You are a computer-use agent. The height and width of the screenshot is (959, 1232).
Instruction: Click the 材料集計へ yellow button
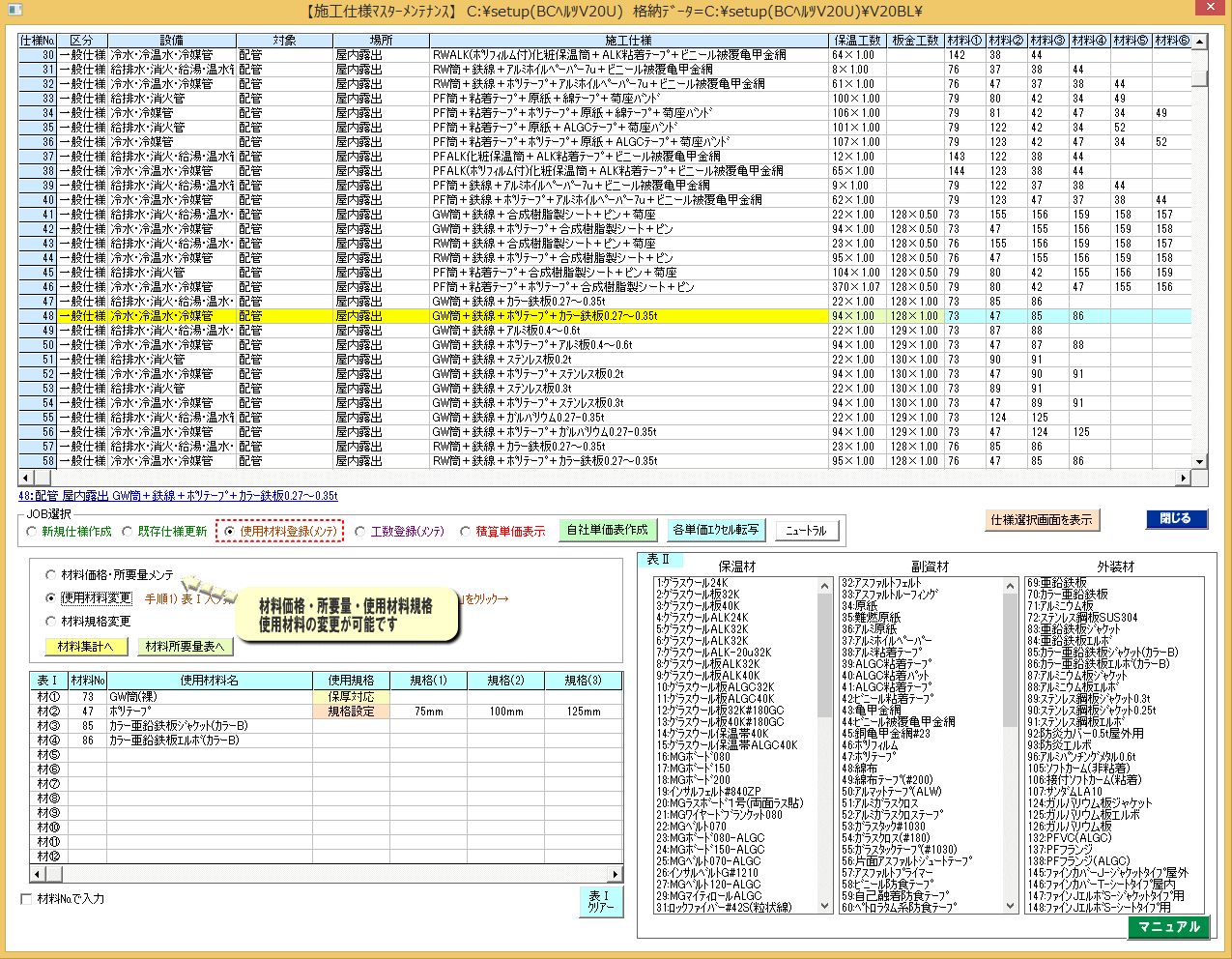(x=85, y=647)
